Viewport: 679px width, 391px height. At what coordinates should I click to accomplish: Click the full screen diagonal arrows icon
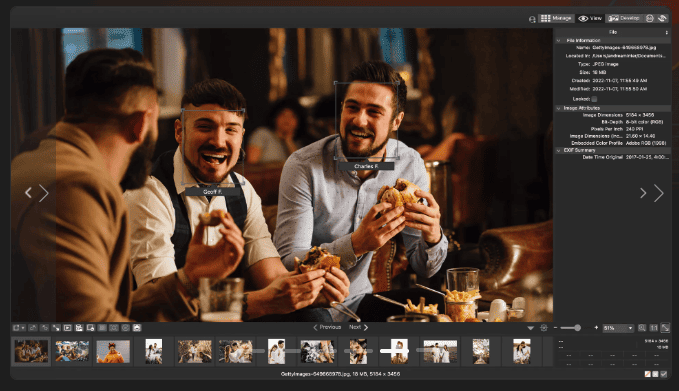pyautogui.click(x=56, y=328)
